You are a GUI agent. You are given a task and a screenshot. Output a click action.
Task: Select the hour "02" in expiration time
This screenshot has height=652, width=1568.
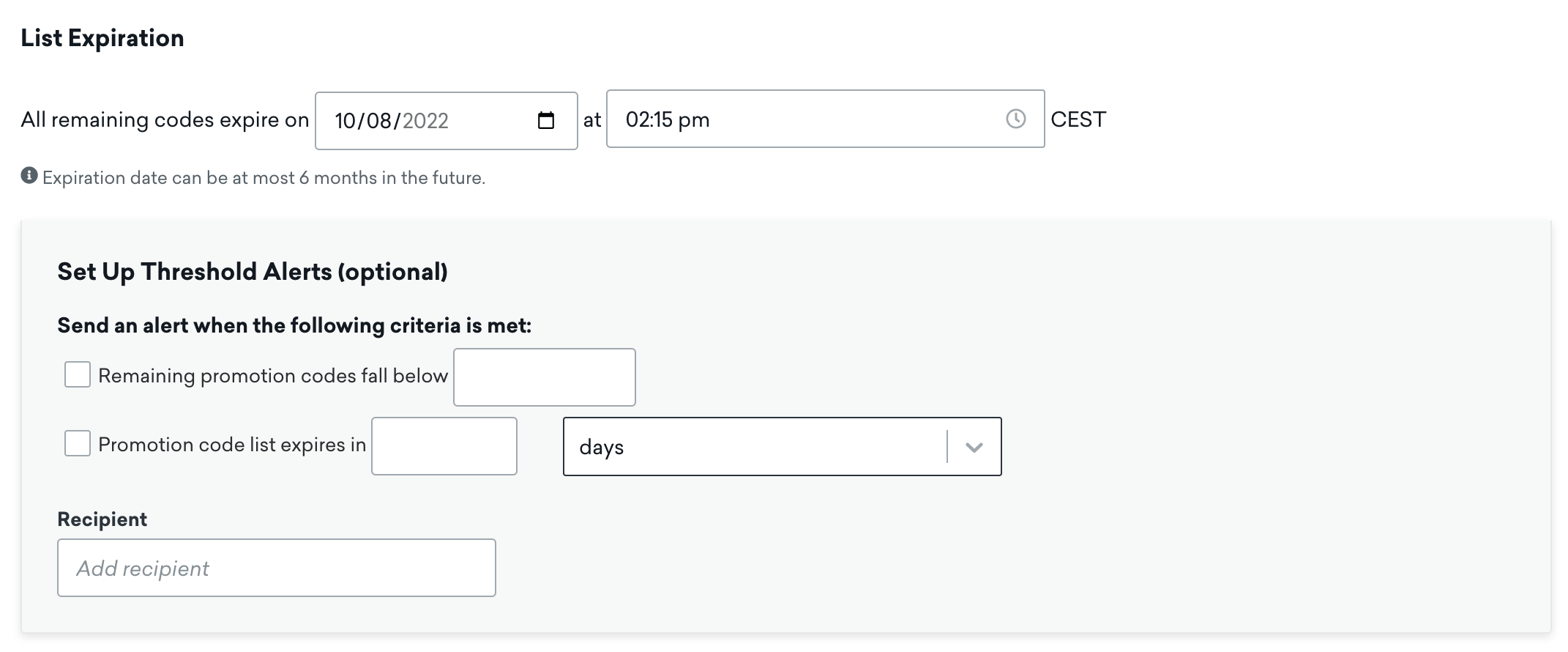click(x=638, y=119)
